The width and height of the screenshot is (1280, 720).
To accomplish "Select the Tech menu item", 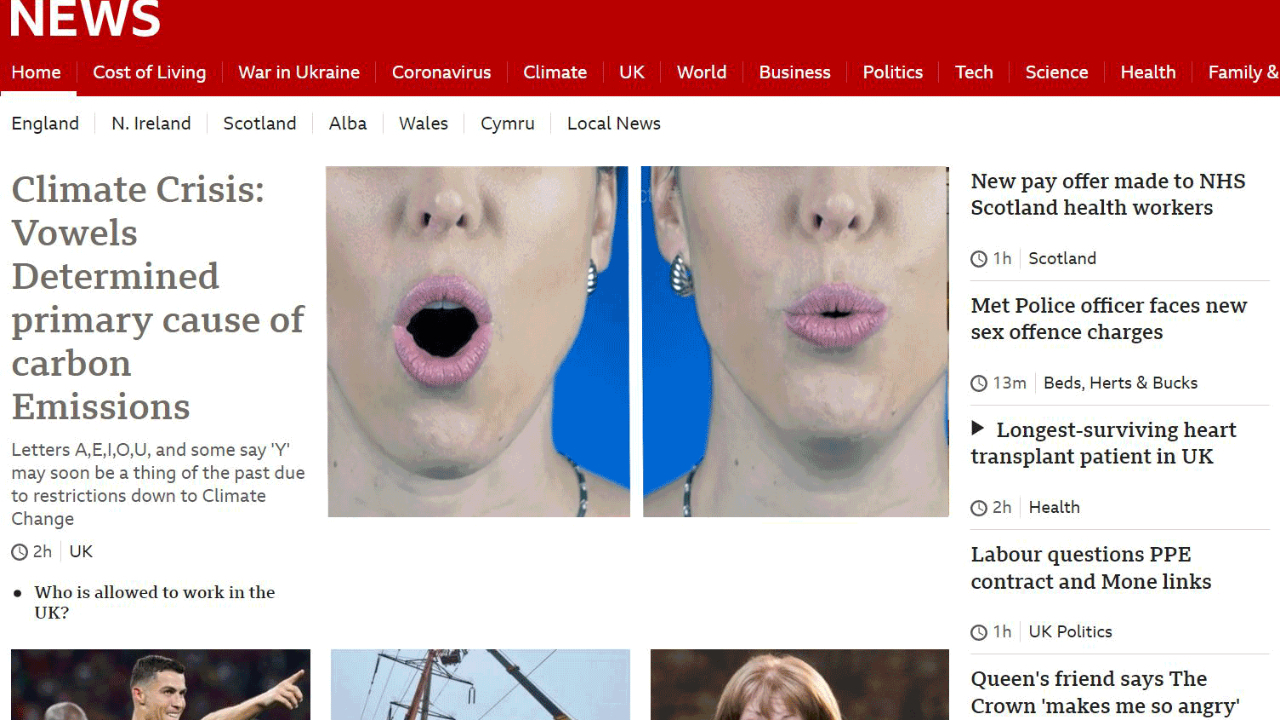I will click(x=974, y=72).
